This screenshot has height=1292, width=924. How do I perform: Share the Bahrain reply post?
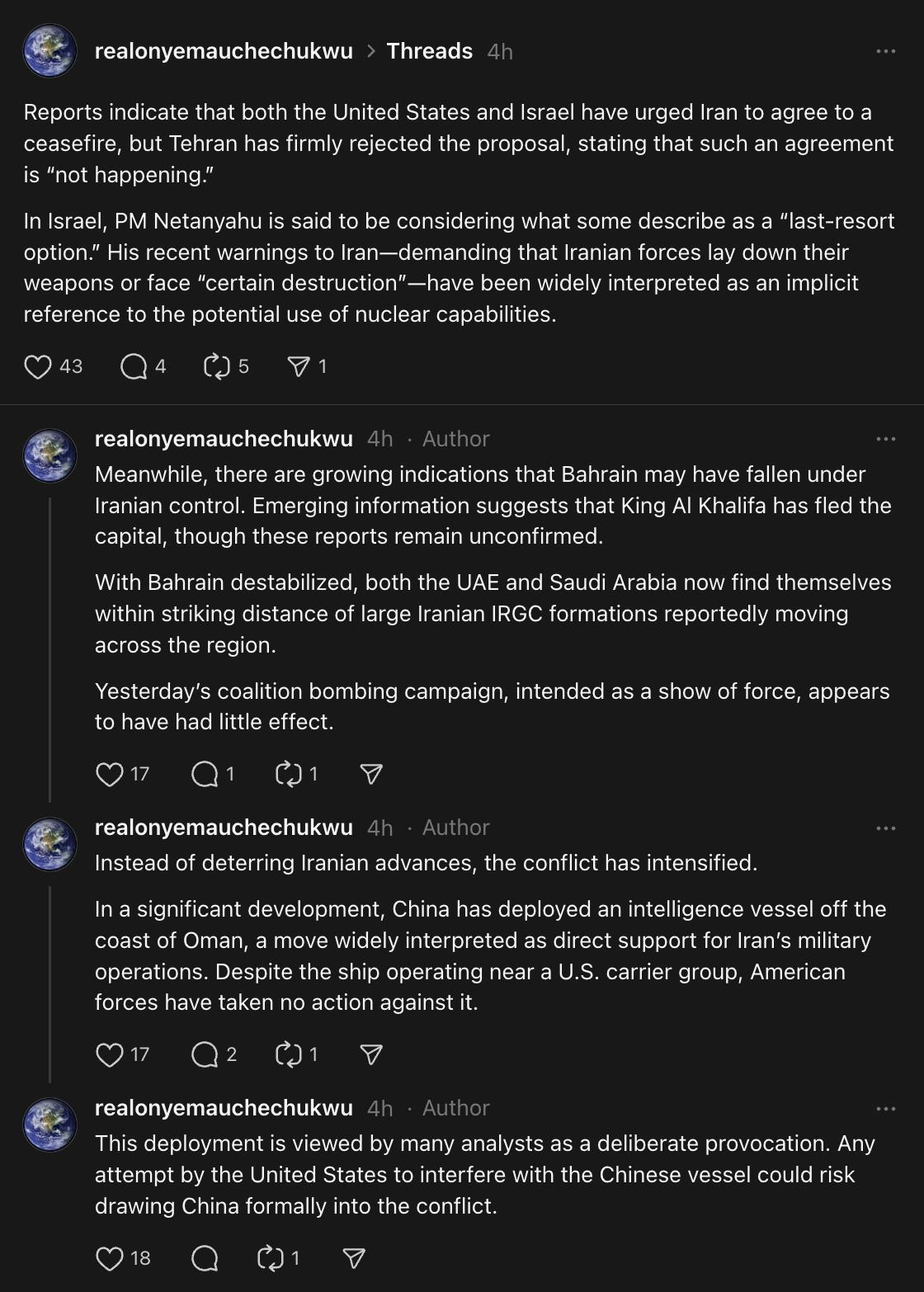[371, 774]
